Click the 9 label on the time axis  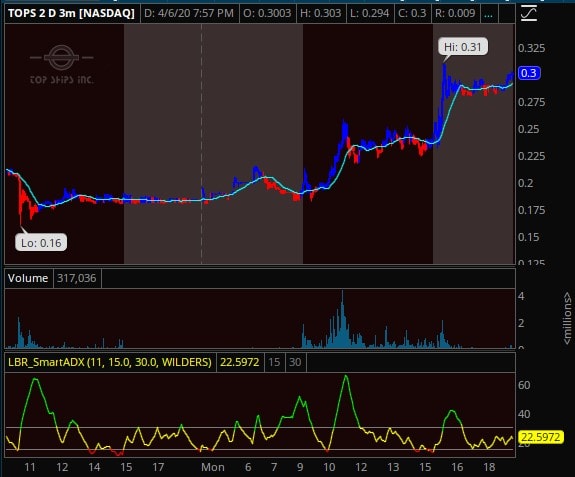tap(300, 467)
